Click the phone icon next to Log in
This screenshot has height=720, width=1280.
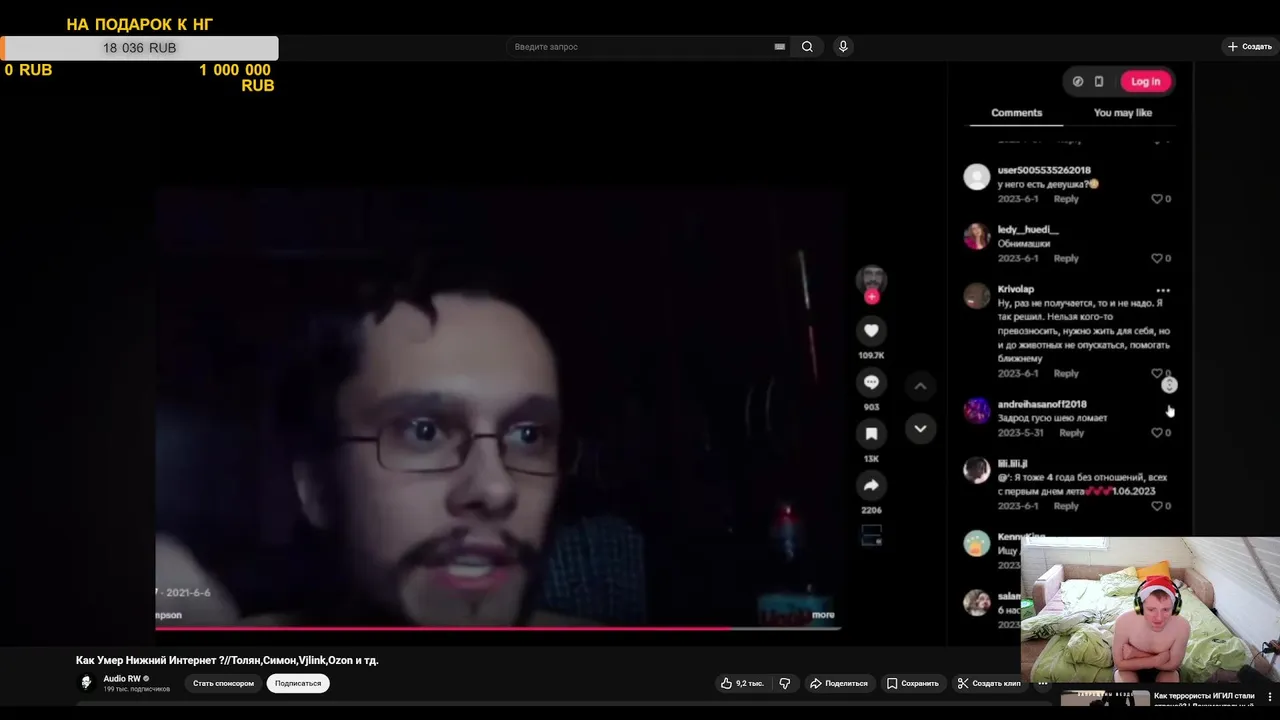click(1099, 82)
